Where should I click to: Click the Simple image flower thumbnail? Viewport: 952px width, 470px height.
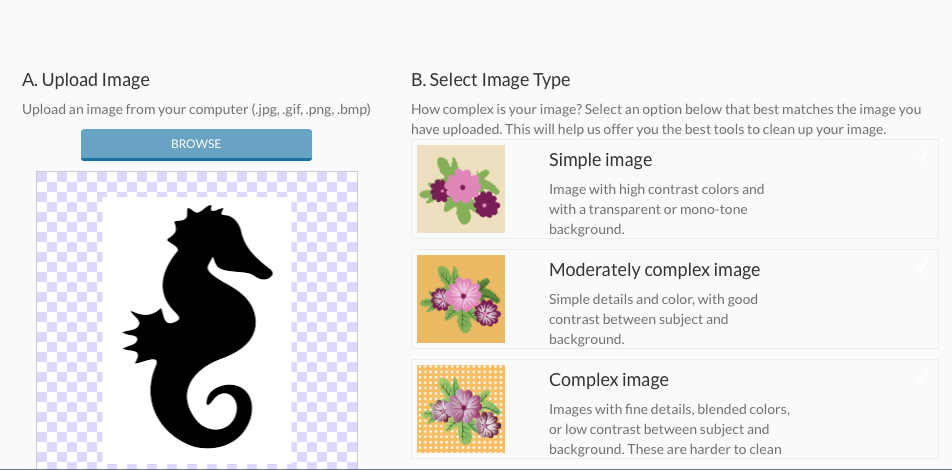click(x=460, y=189)
